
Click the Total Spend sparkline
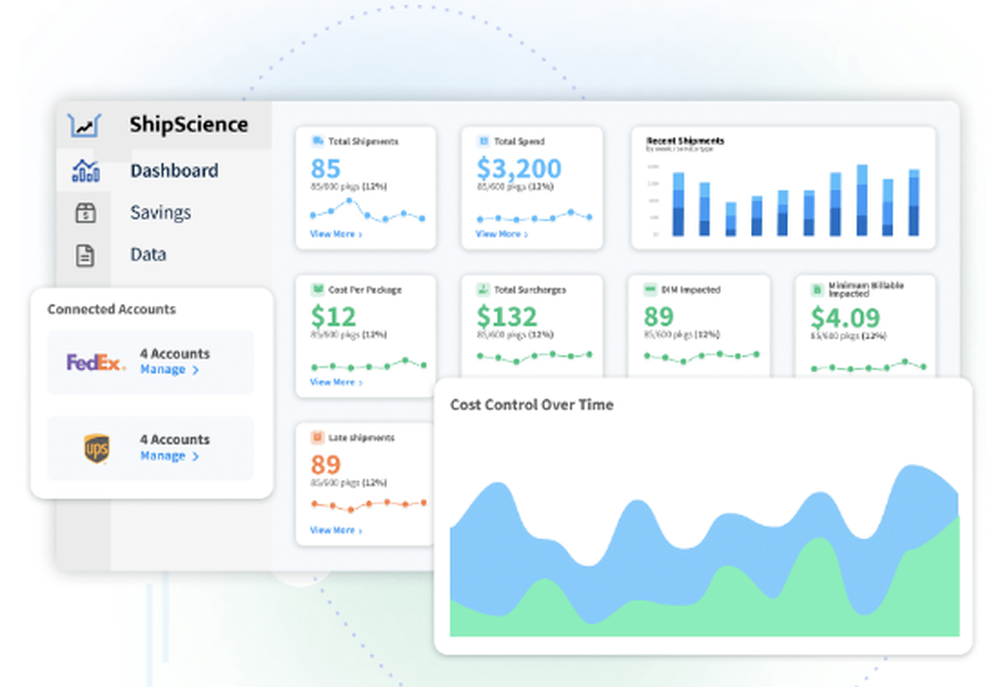[x=534, y=216]
